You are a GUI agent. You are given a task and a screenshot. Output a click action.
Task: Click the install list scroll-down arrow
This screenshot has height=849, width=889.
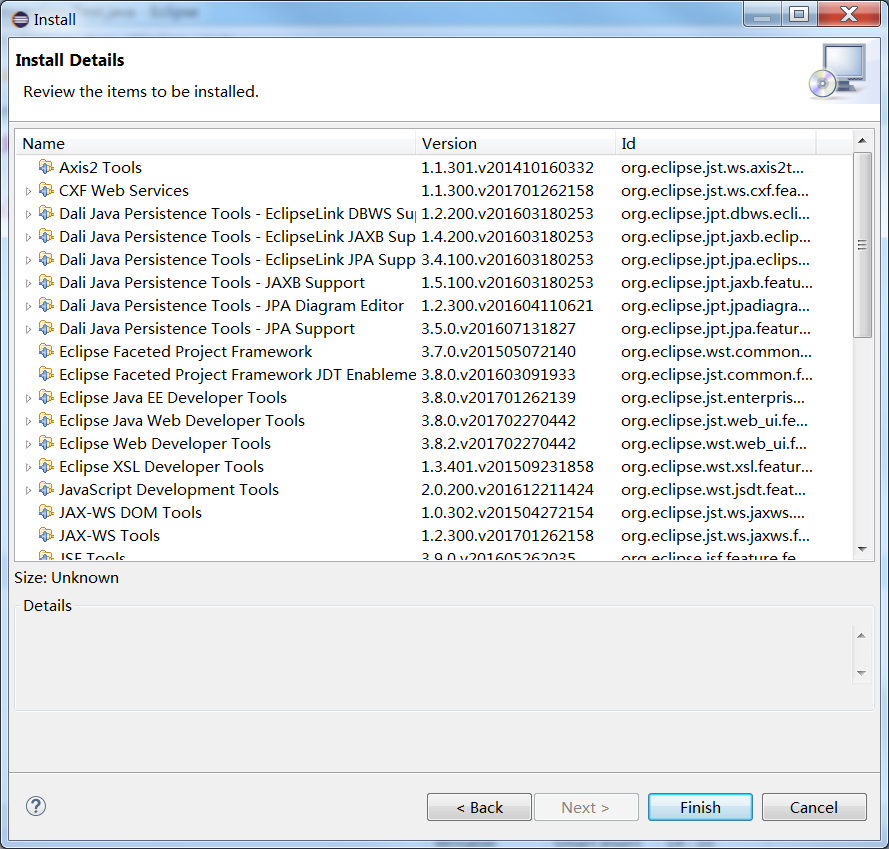click(x=862, y=549)
